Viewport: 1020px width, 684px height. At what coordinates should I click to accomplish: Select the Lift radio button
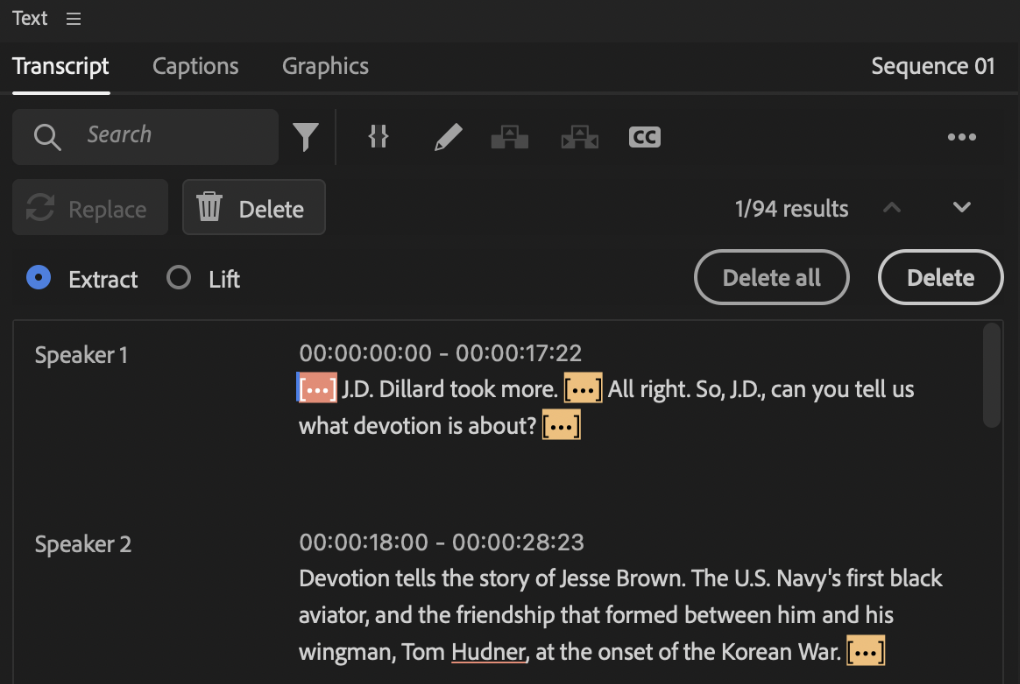coord(177,279)
